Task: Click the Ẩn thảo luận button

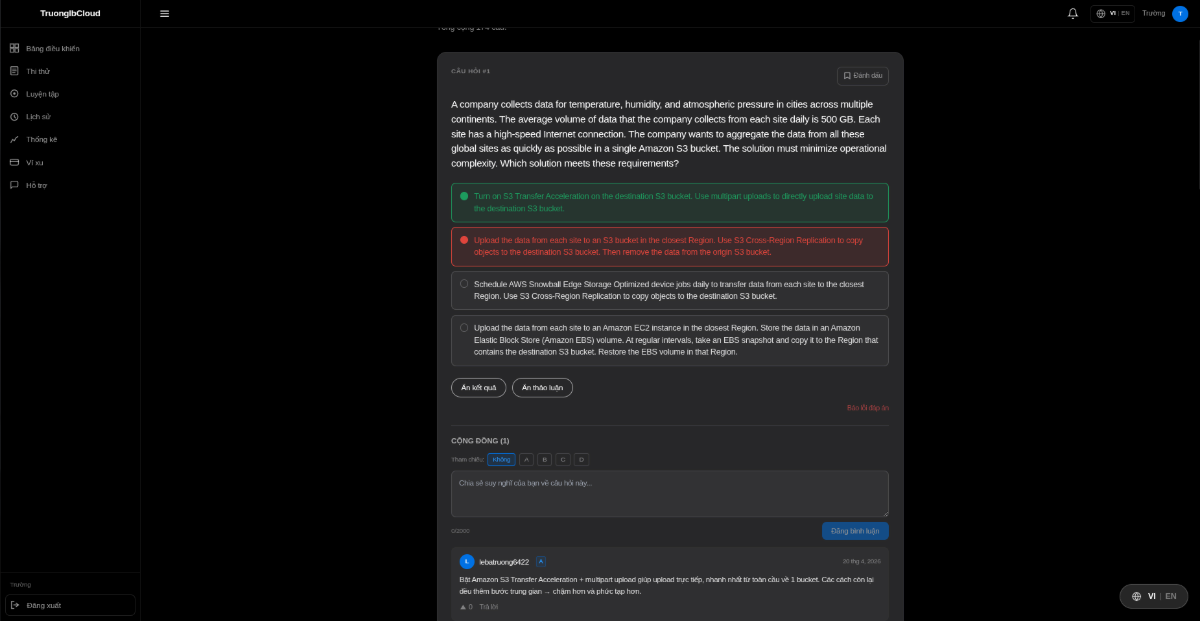Action: point(542,388)
